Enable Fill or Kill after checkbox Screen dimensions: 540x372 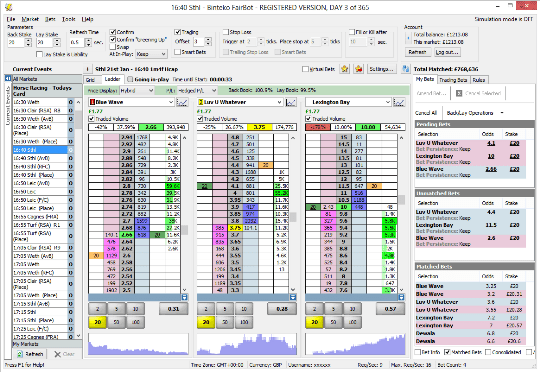click(352, 32)
